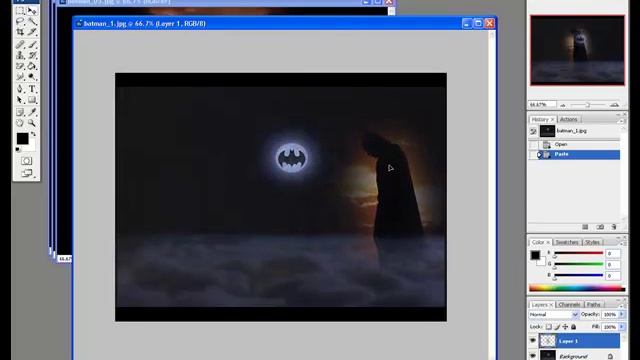Screen dimensions: 640x360
Task: Select the Eraser tool
Action: click(x=20, y=66)
